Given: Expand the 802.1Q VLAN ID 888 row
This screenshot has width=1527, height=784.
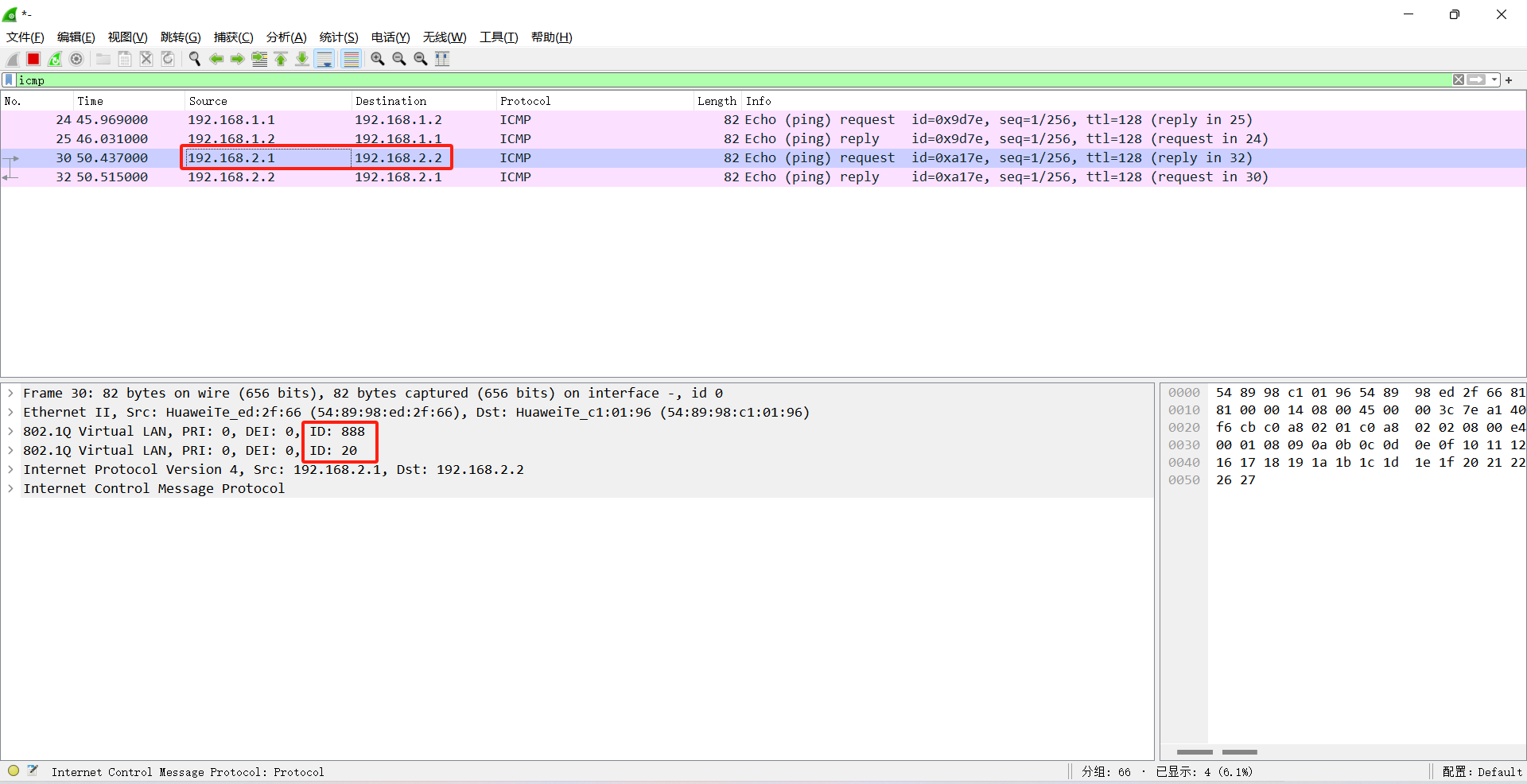Looking at the screenshot, I should click(10, 432).
